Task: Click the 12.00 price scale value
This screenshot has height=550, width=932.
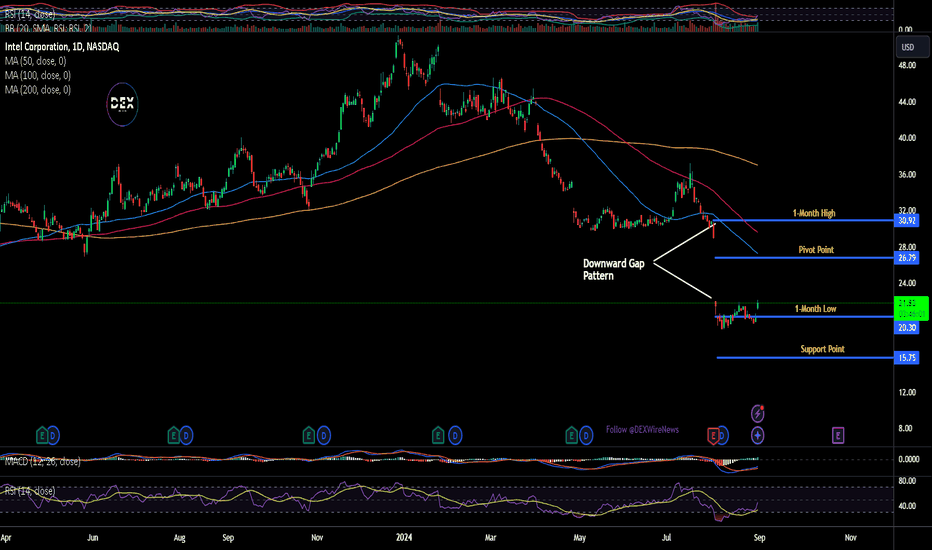Action: point(907,392)
